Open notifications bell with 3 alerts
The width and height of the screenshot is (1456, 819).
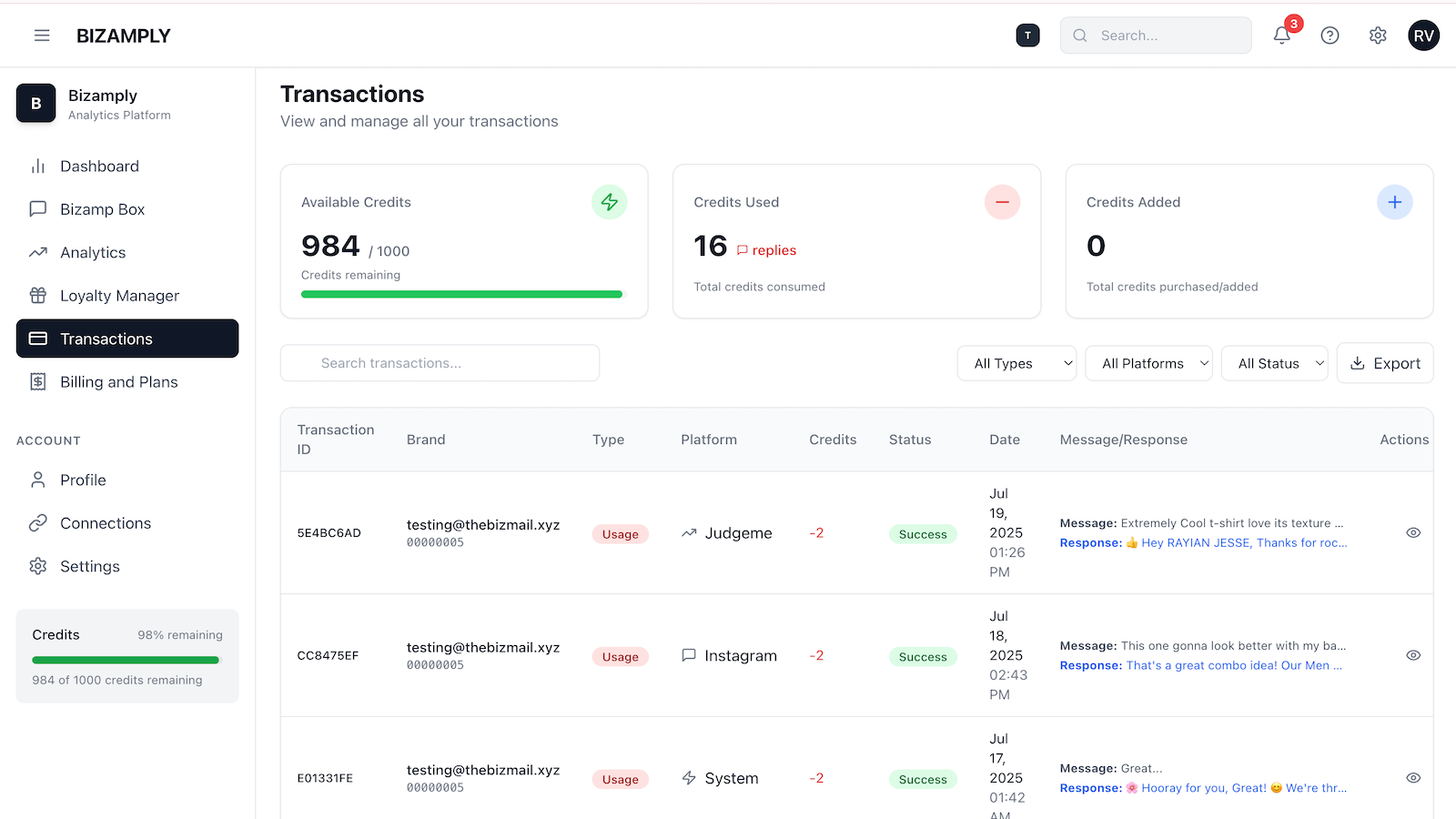[x=1282, y=35]
